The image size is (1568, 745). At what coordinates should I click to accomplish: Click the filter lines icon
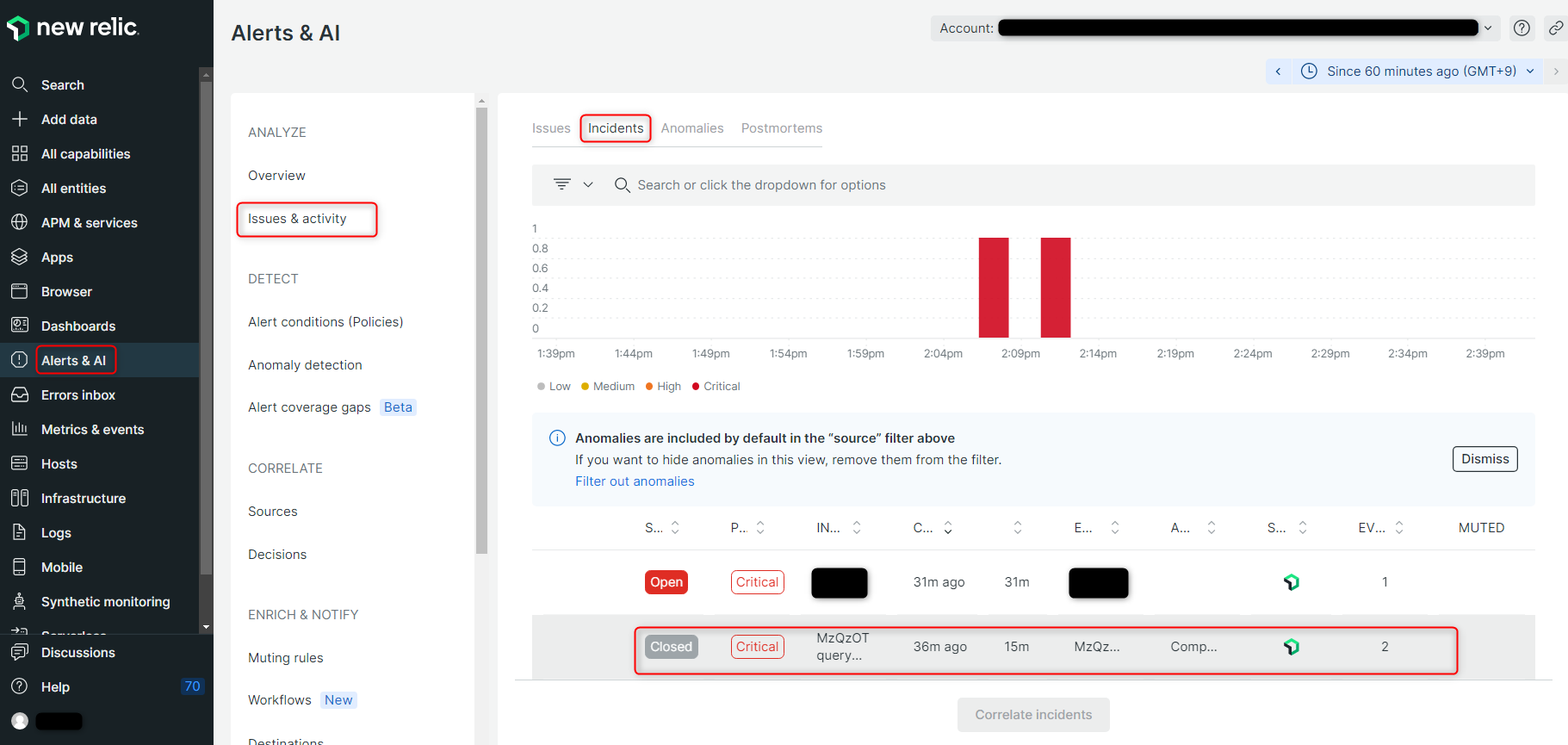[561, 184]
